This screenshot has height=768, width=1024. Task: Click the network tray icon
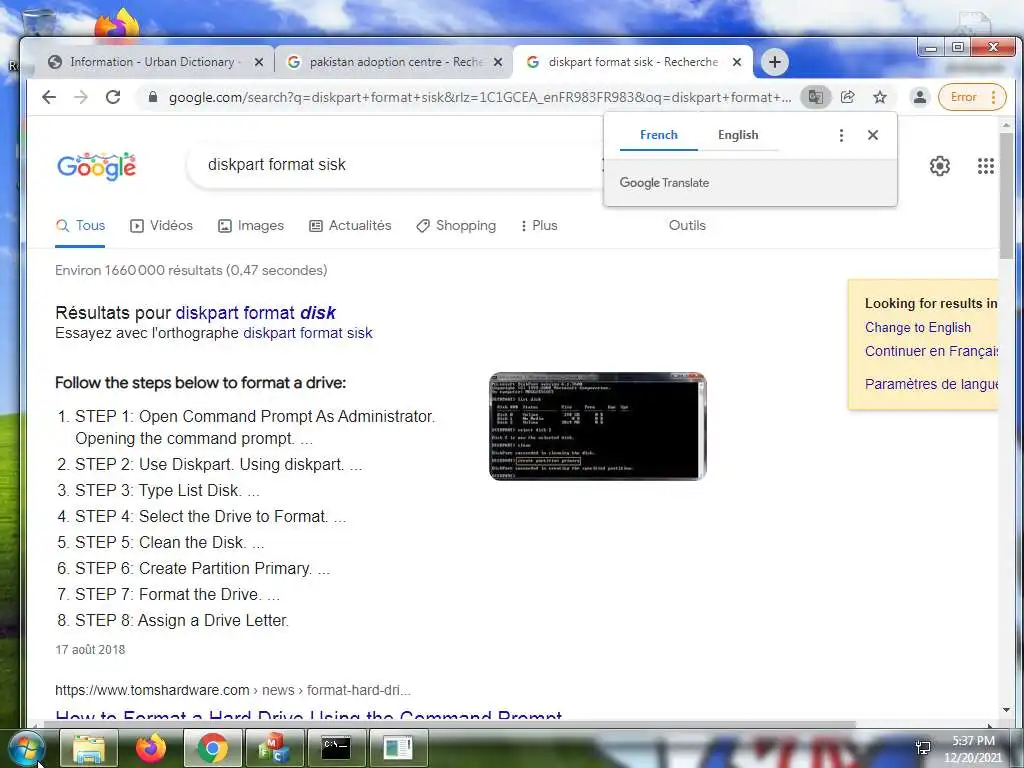[x=923, y=748]
